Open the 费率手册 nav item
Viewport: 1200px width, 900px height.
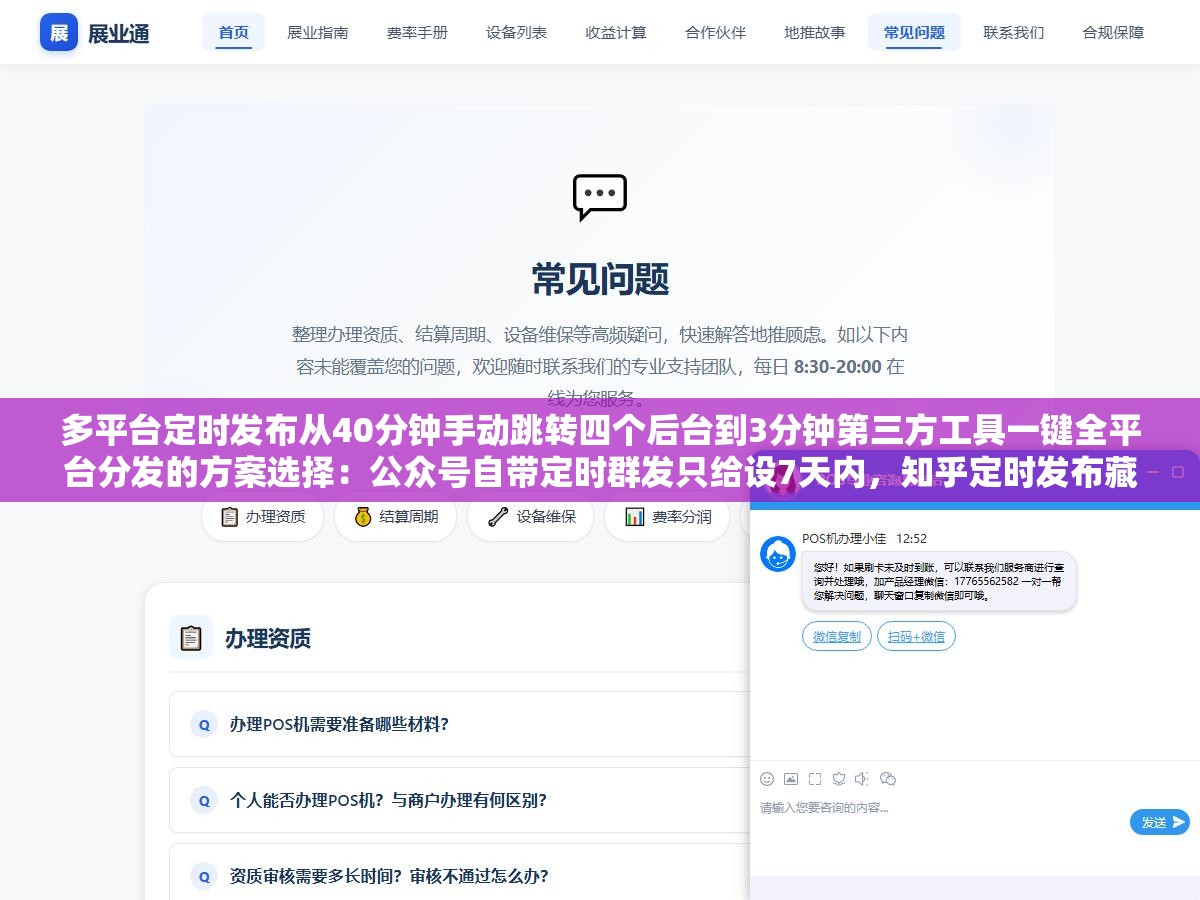[x=417, y=32]
